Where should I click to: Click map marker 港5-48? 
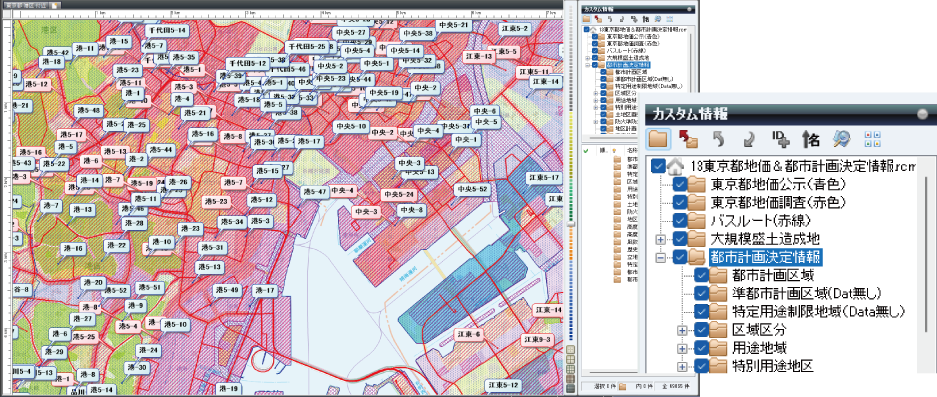tap(89, 110)
